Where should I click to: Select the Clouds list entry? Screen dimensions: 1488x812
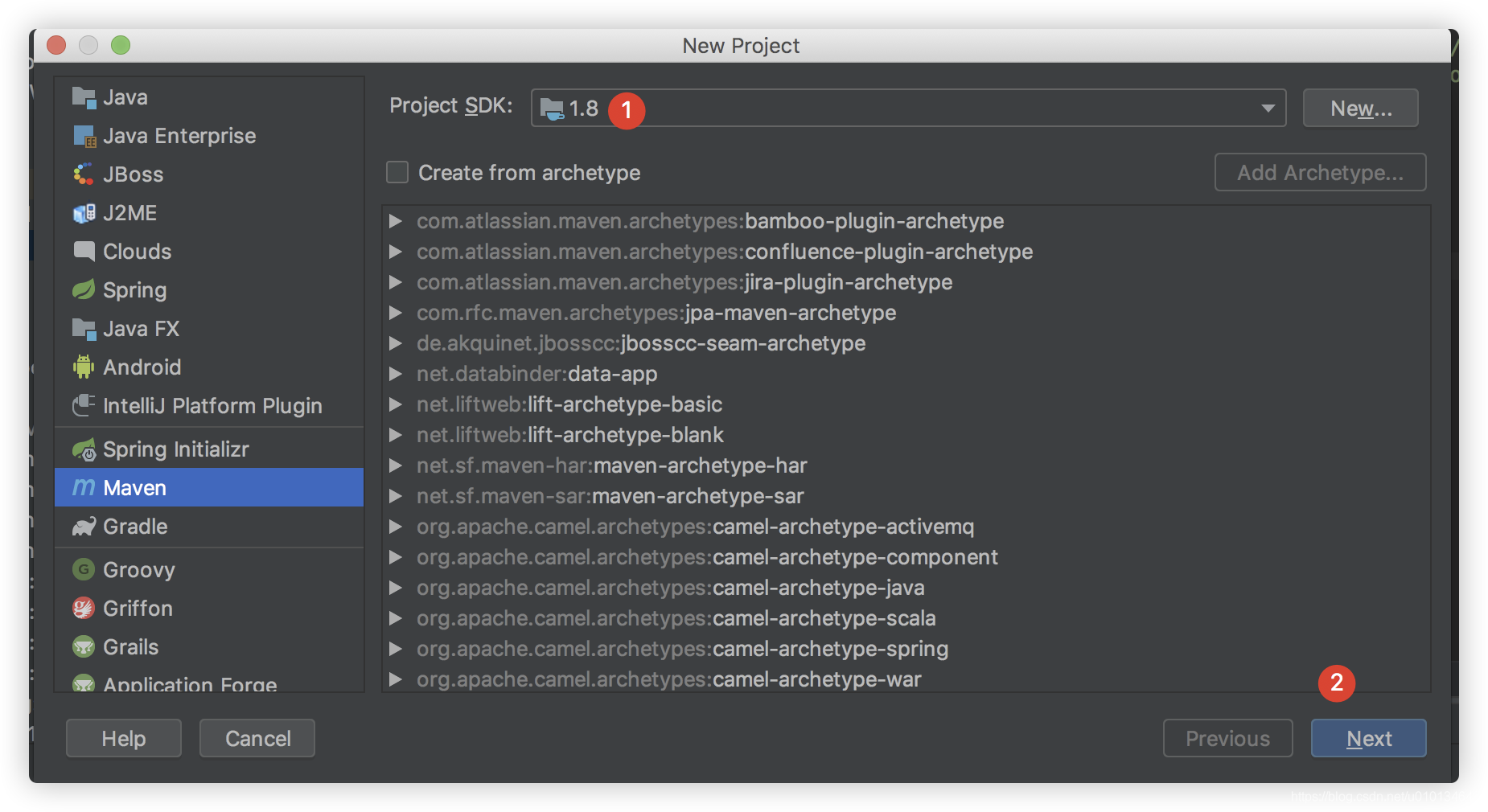point(209,252)
